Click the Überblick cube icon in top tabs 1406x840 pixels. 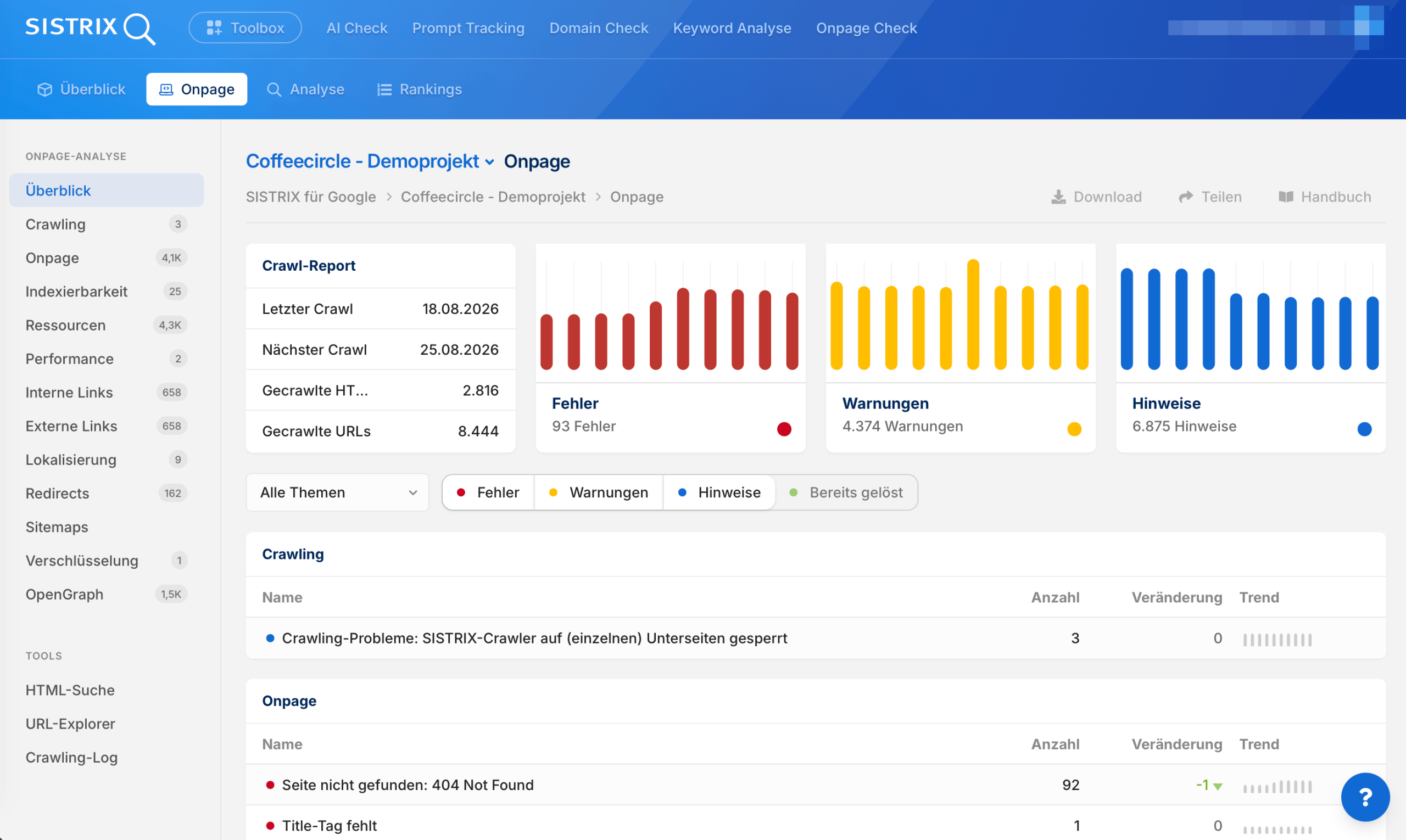point(44,89)
